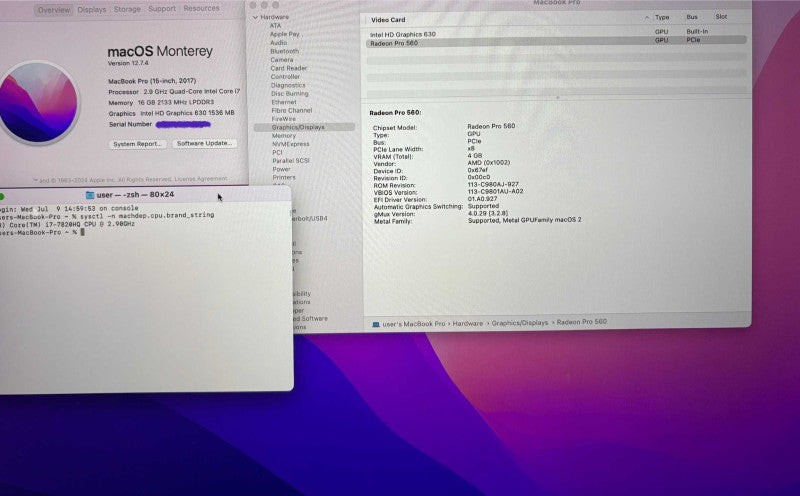Select PCI in hardware list
Viewport: 800px width, 496px height.
277,153
